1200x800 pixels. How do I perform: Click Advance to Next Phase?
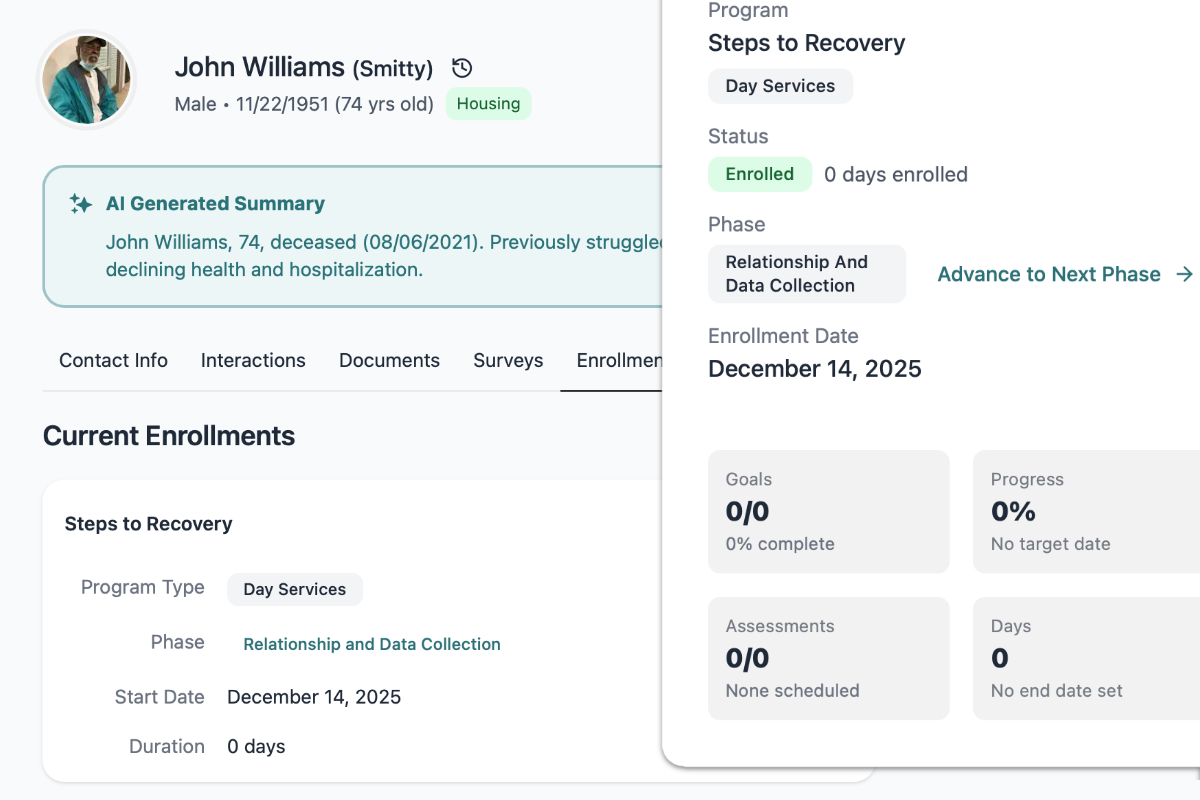click(1048, 274)
